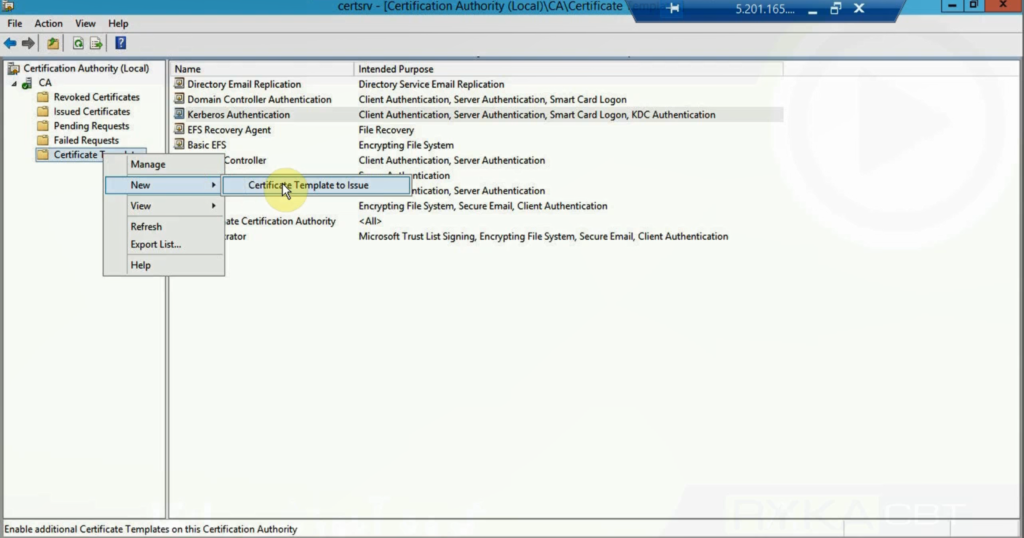
Task: Click the Certification Authority (Local) root icon
Action: coord(13,69)
